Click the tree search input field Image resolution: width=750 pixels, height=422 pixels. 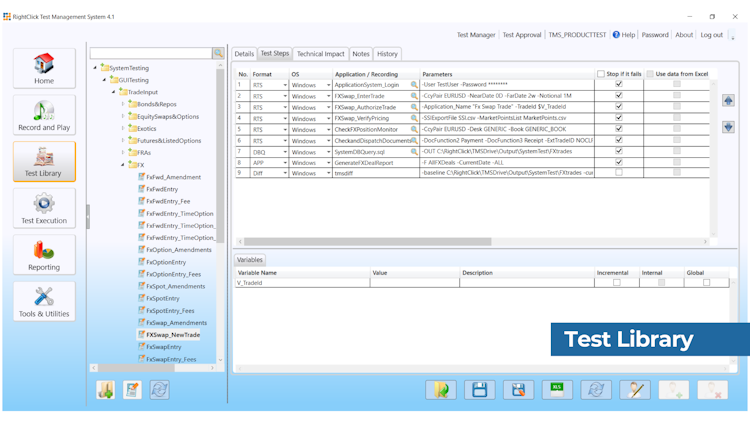[151, 53]
